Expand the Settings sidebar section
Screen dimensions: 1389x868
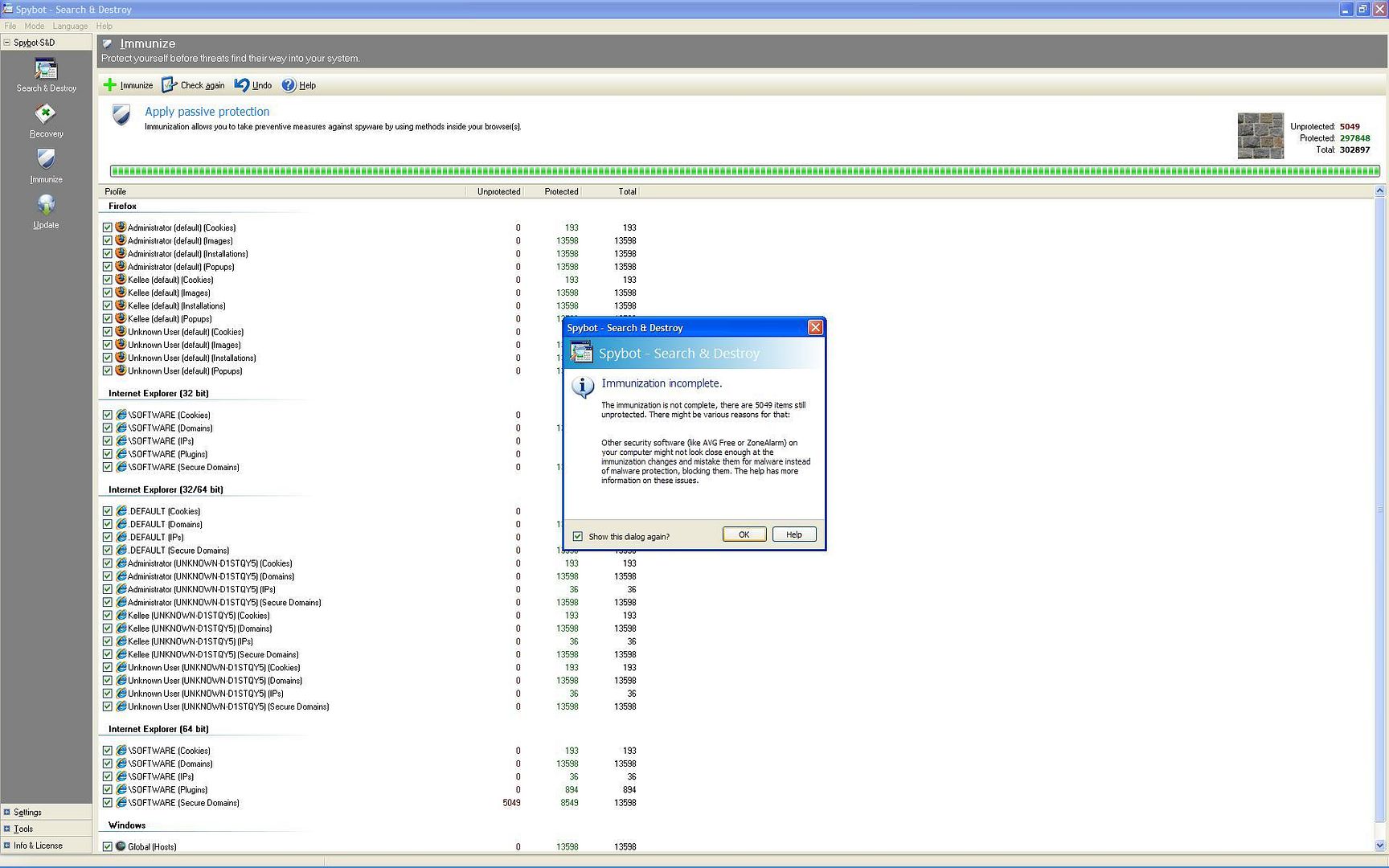tap(46, 813)
